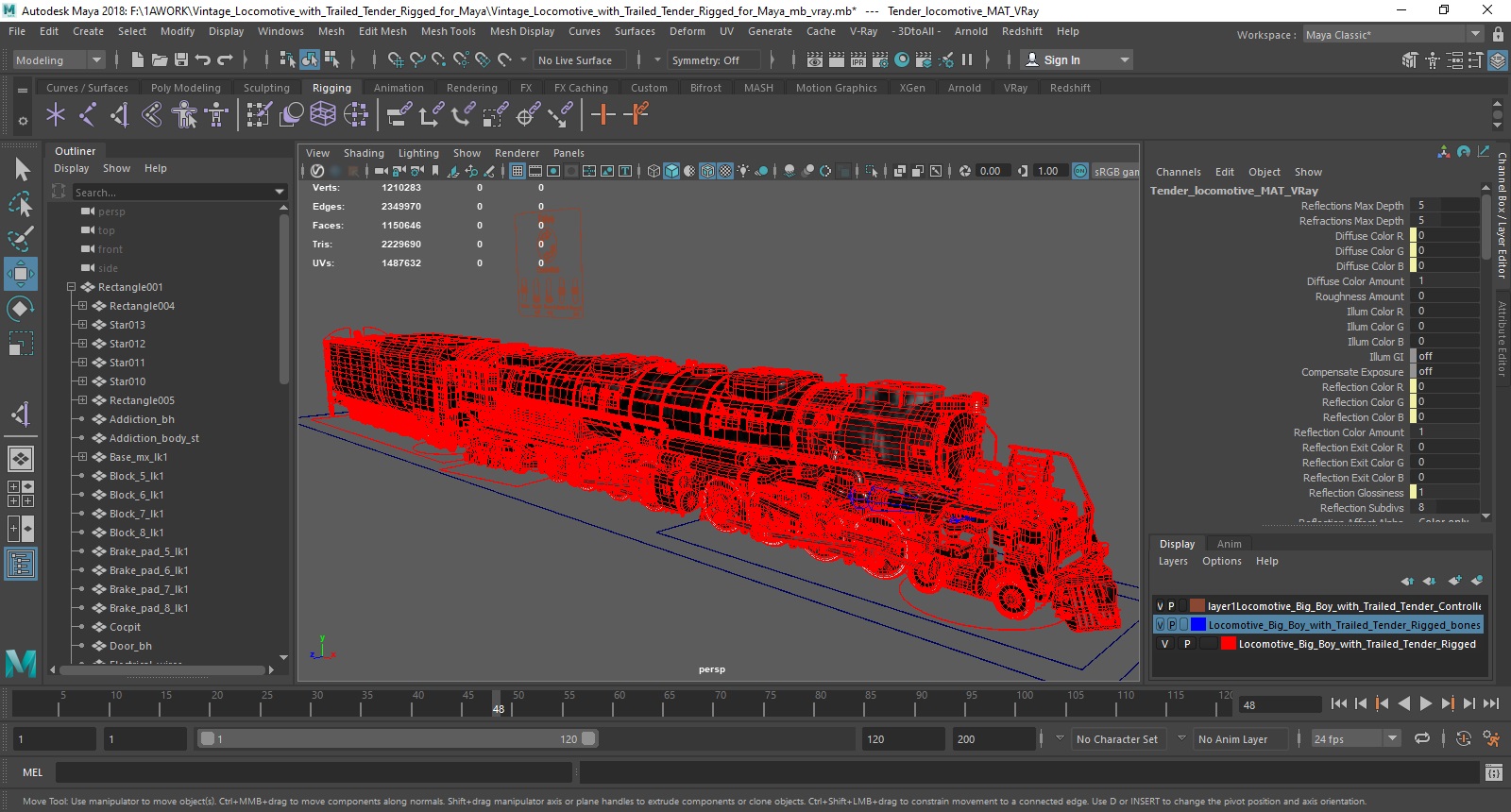The width and height of the screenshot is (1511, 812).
Task: Toggle wireframe on shaded in viewport toolbar
Action: 707,171
